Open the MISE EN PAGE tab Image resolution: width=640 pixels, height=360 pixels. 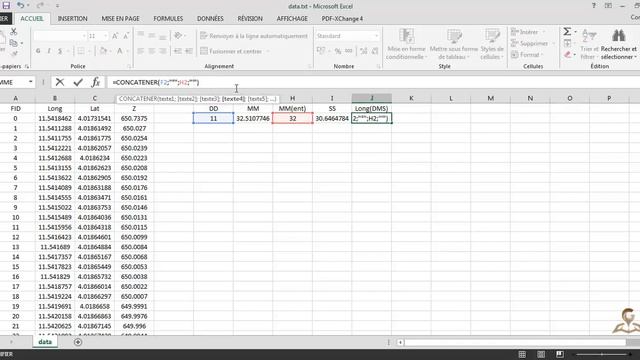(x=120, y=18)
